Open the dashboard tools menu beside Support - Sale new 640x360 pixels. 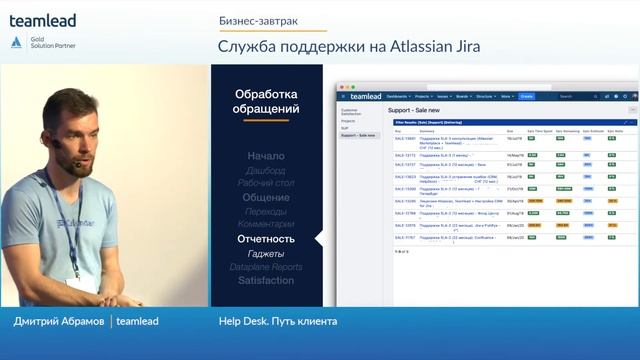(x=633, y=110)
